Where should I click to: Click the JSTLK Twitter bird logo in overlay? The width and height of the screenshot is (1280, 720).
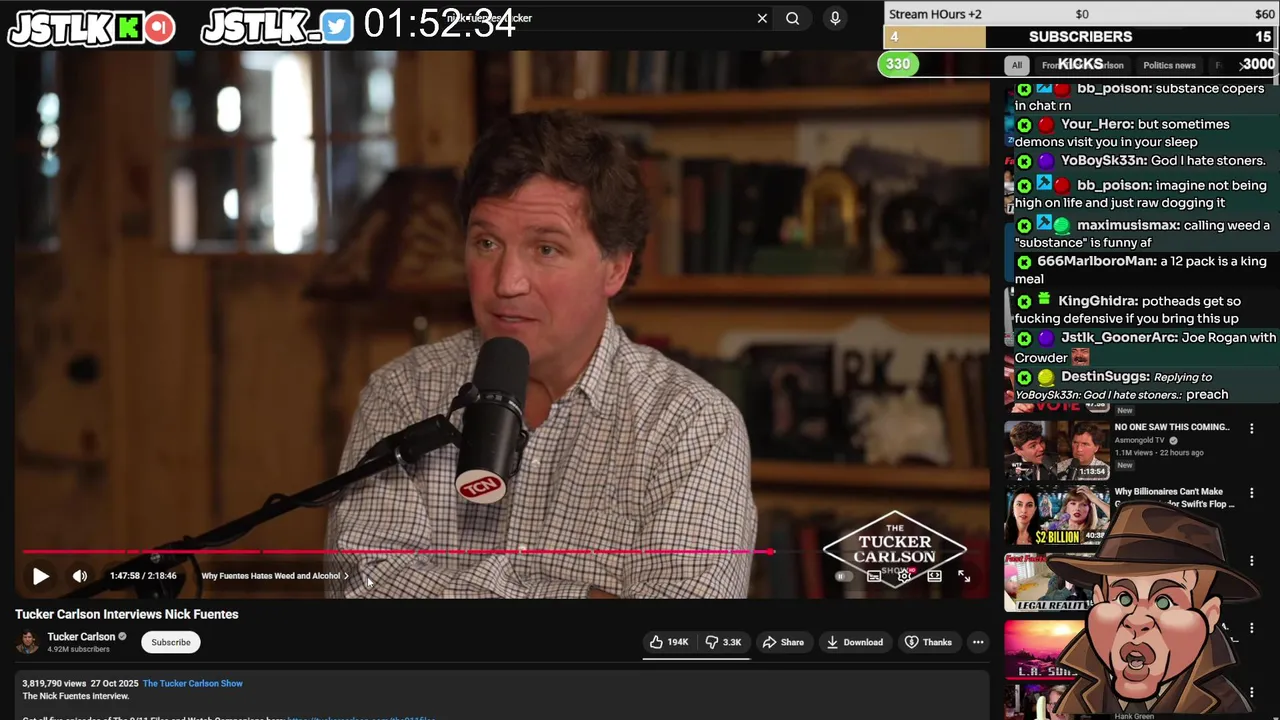click(x=277, y=27)
